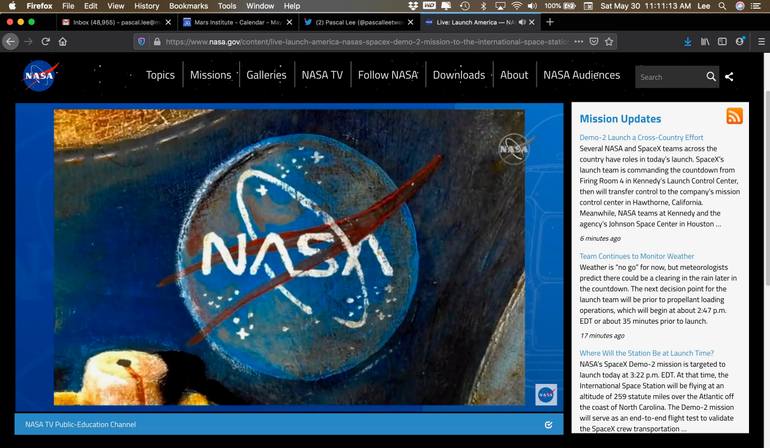Image resolution: width=770 pixels, height=448 pixels.
Task: Click the NASA TV live video player
Action: (289, 257)
